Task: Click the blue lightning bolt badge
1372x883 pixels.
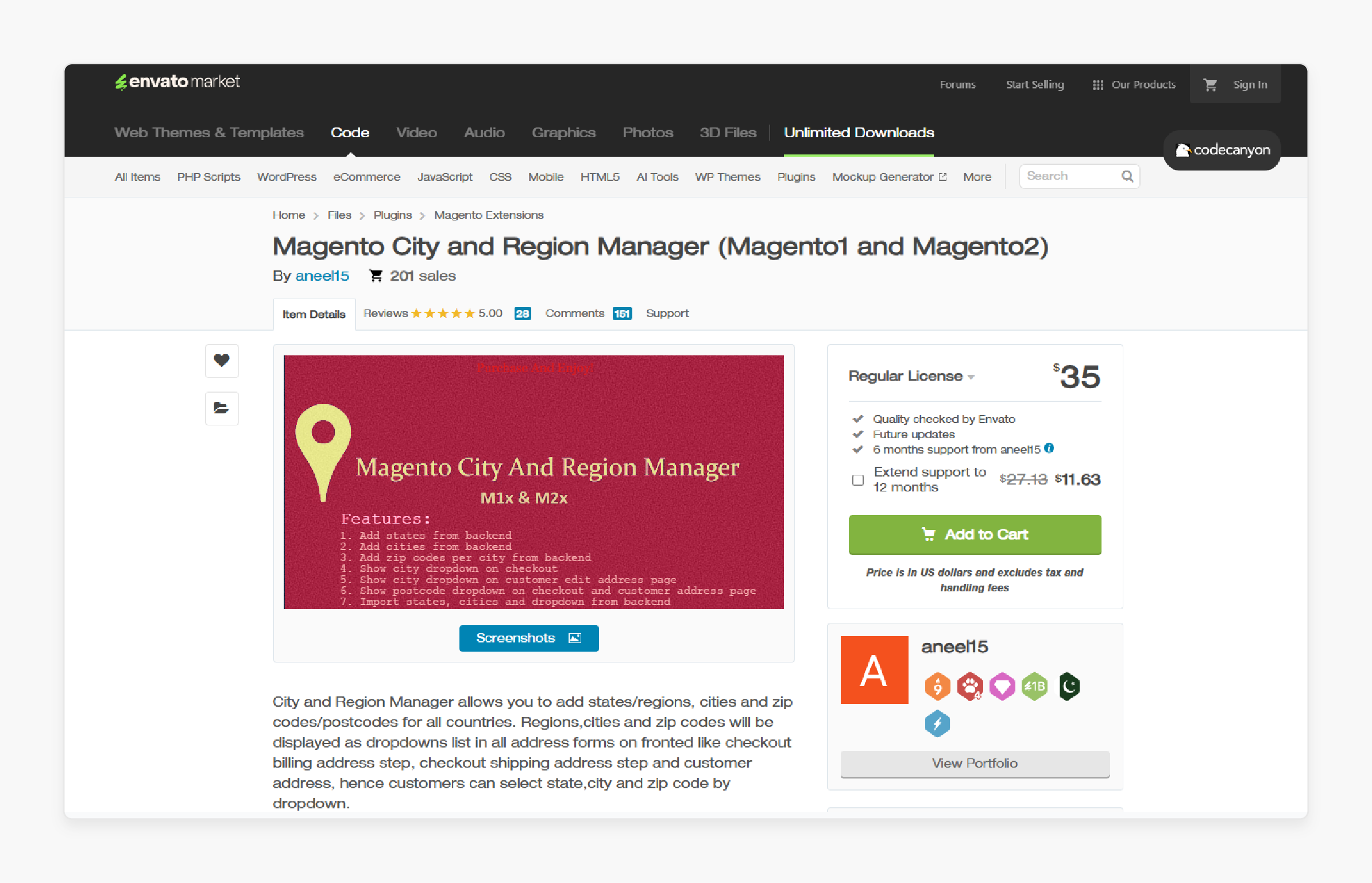Action: coord(937,723)
